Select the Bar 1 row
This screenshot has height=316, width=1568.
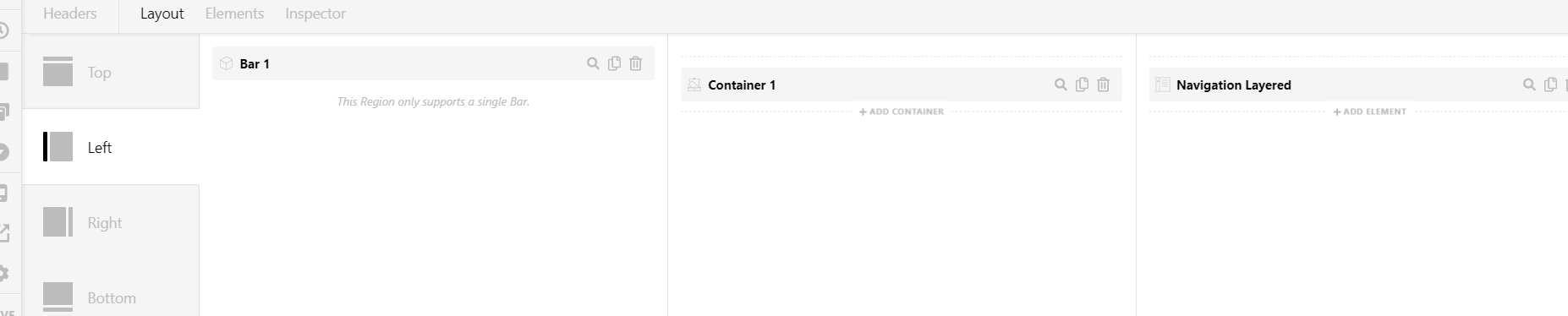coord(433,63)
